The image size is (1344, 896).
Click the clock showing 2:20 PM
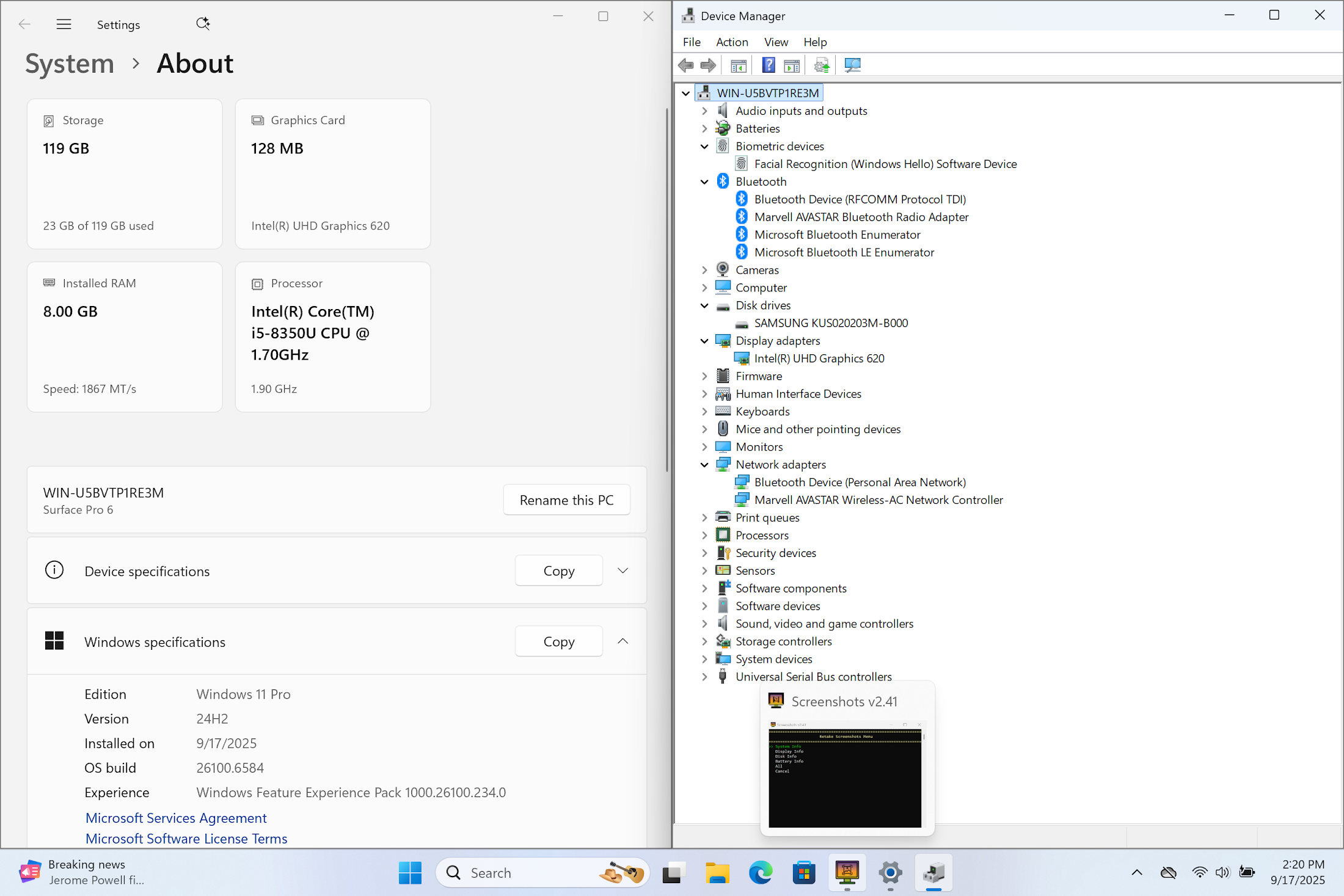(1303, 864)
